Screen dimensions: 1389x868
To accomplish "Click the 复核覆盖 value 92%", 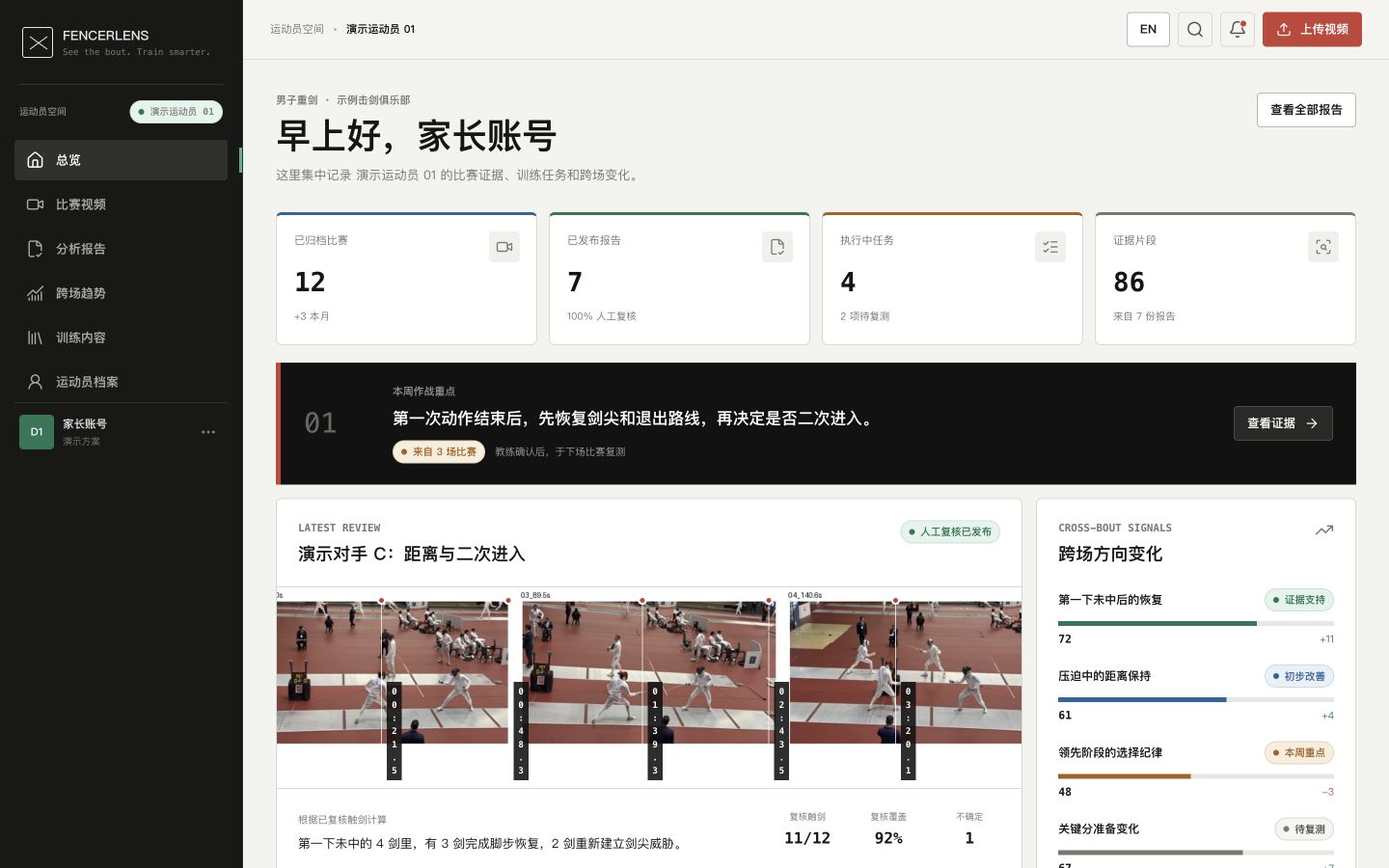I will pyautogui.click(x=888, y=838).
